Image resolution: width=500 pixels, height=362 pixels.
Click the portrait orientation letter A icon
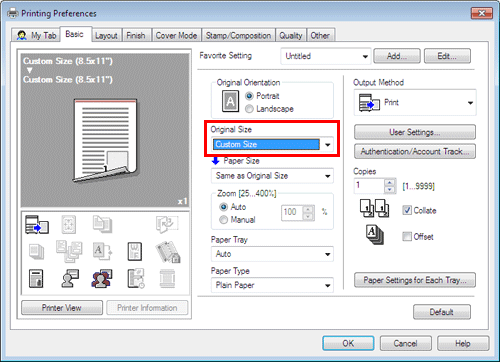pyautogui.click(x=230, y=101)
